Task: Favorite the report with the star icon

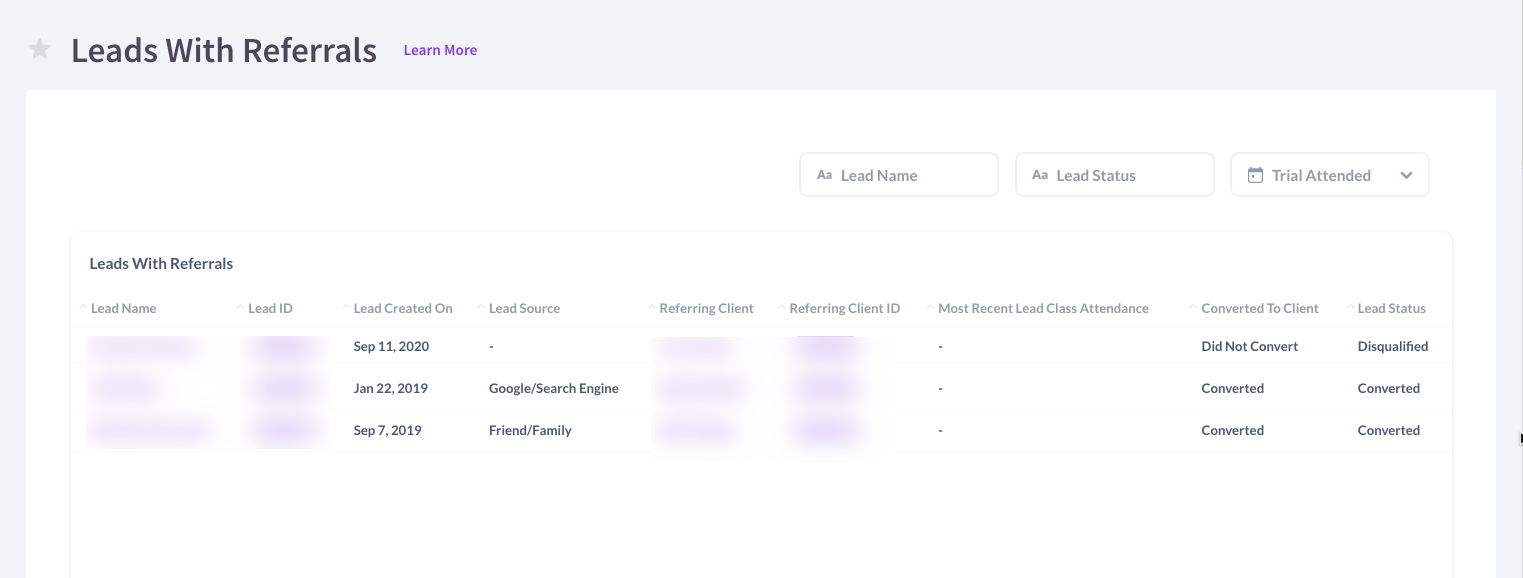Action: 40,49
